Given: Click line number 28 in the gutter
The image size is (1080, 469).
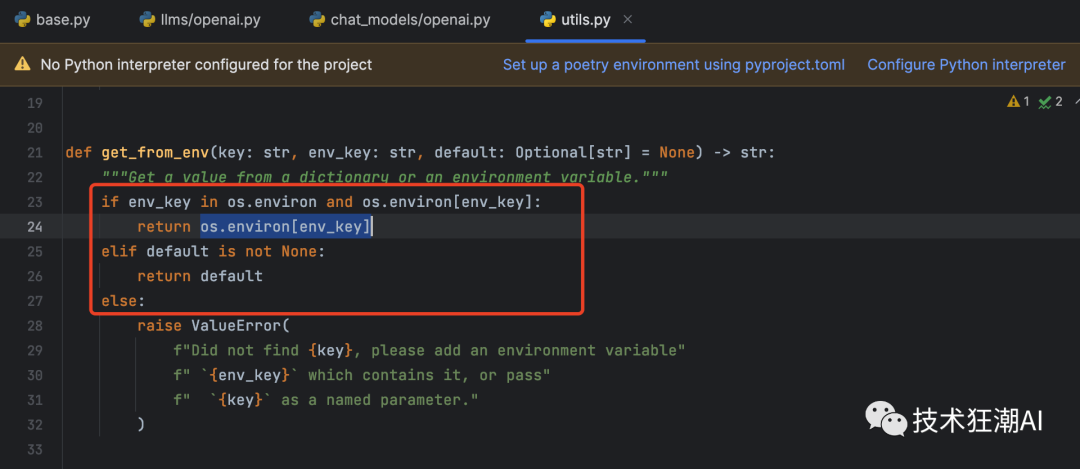Looking at the screenshot, I should click(x=35, y=325).
